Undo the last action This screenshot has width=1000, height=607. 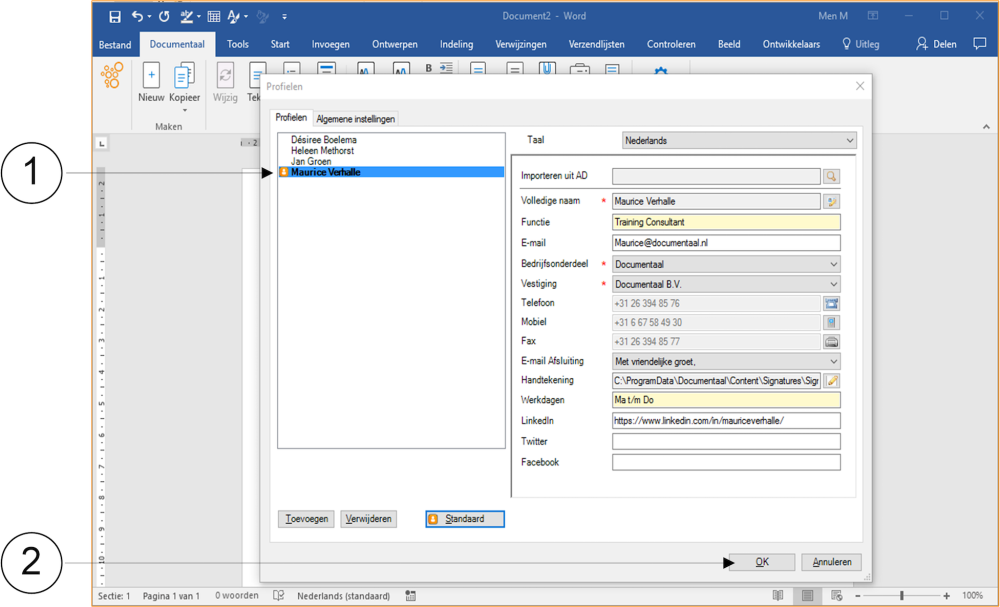[x=136, y=17]
